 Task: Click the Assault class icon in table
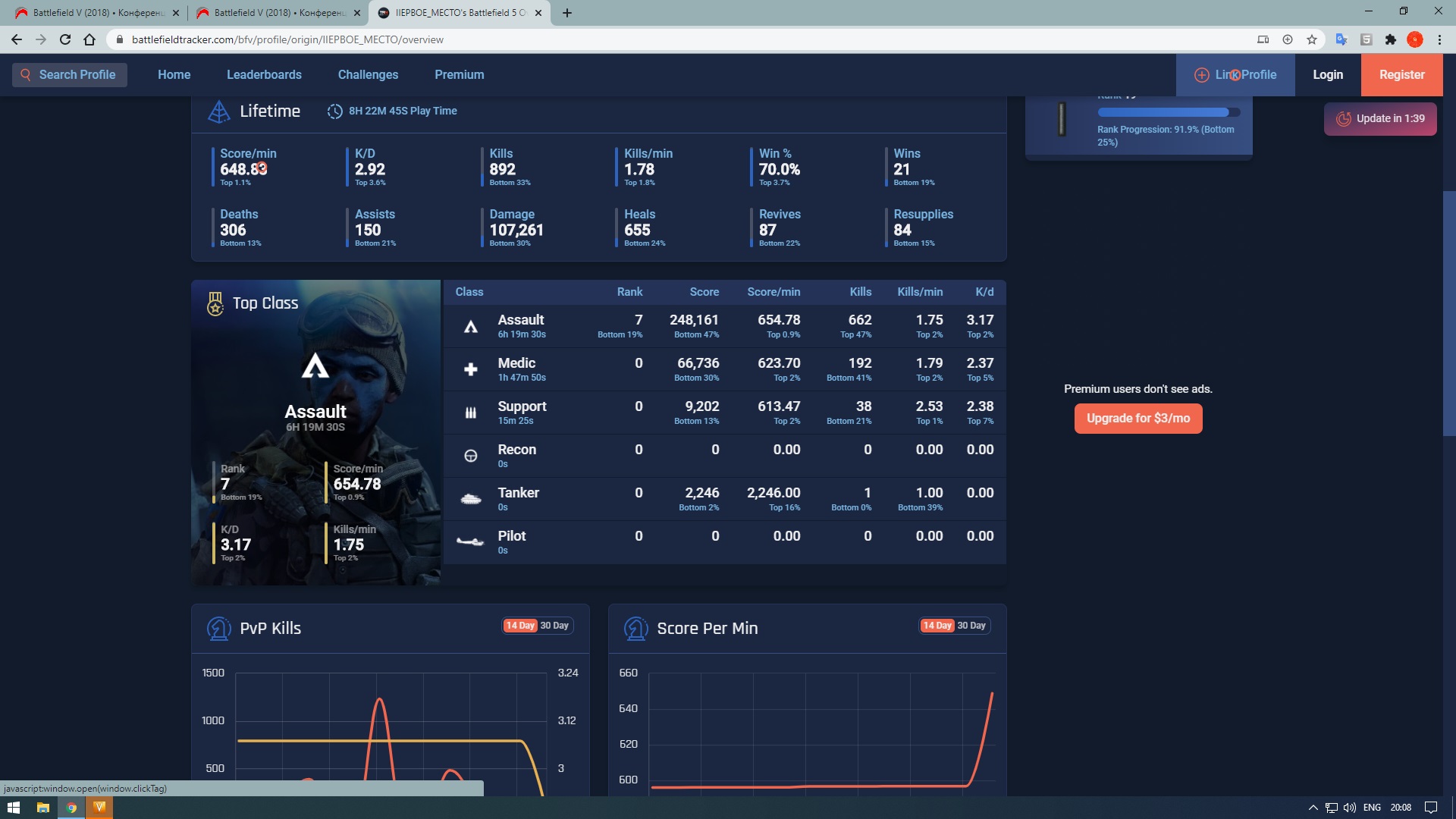pyautogui.click(x=470, y=327)
